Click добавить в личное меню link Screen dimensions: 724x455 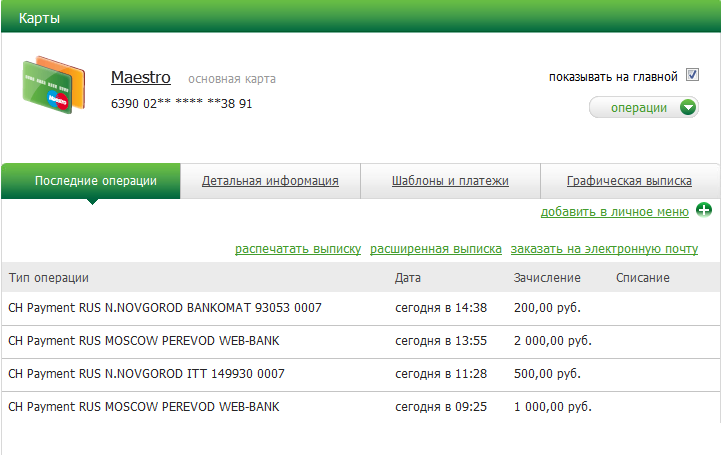coord(614,211)
